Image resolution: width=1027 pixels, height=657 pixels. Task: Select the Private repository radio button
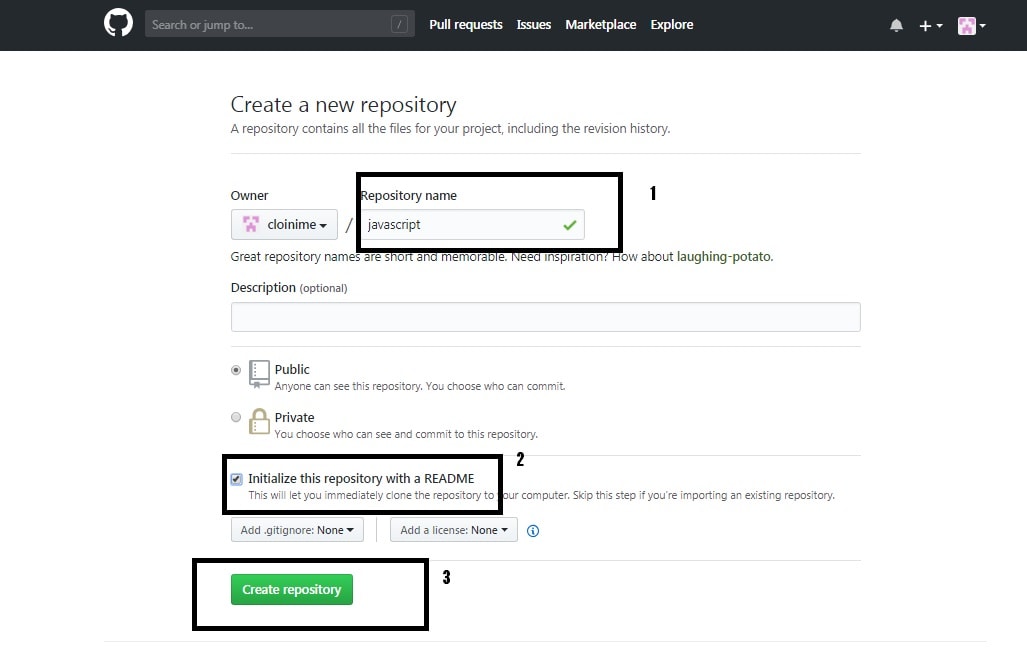pos(235,417)
